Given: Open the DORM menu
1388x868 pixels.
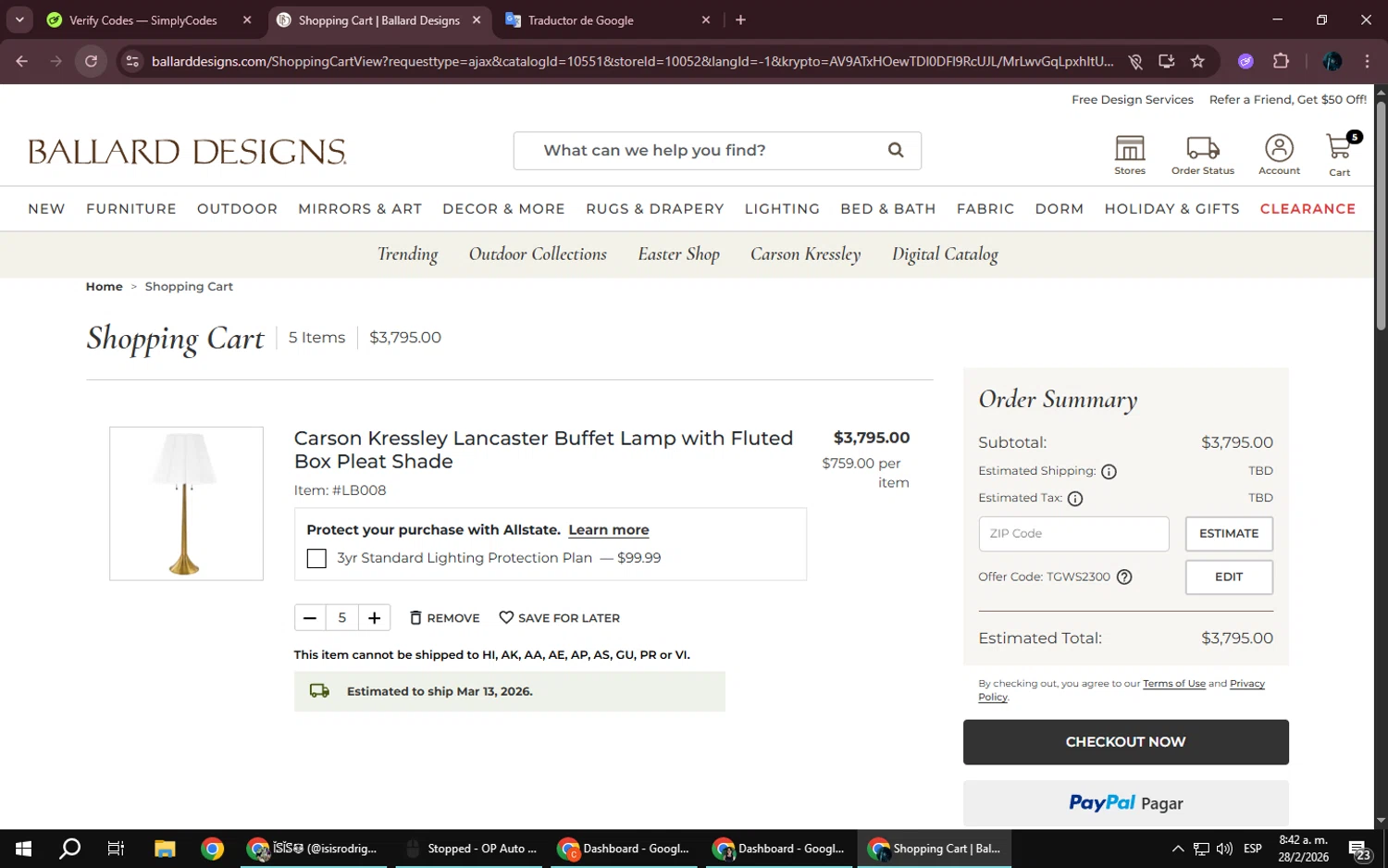Looking at the screenshot, I should pos(1060,209).
